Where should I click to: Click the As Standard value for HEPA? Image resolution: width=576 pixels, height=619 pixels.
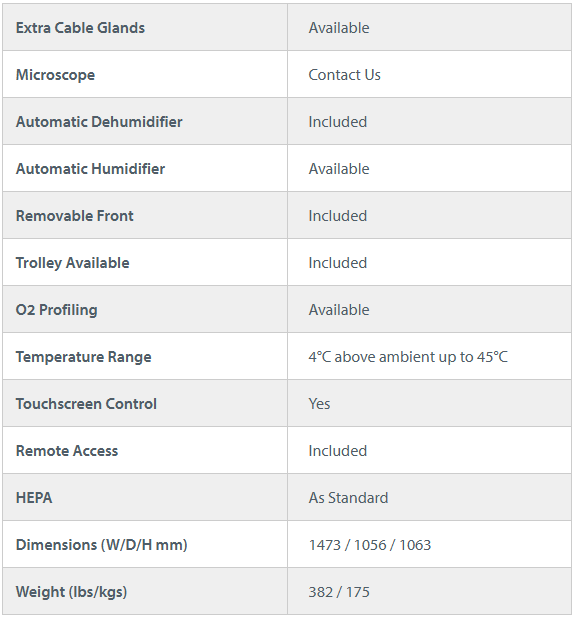pos(348,497)
